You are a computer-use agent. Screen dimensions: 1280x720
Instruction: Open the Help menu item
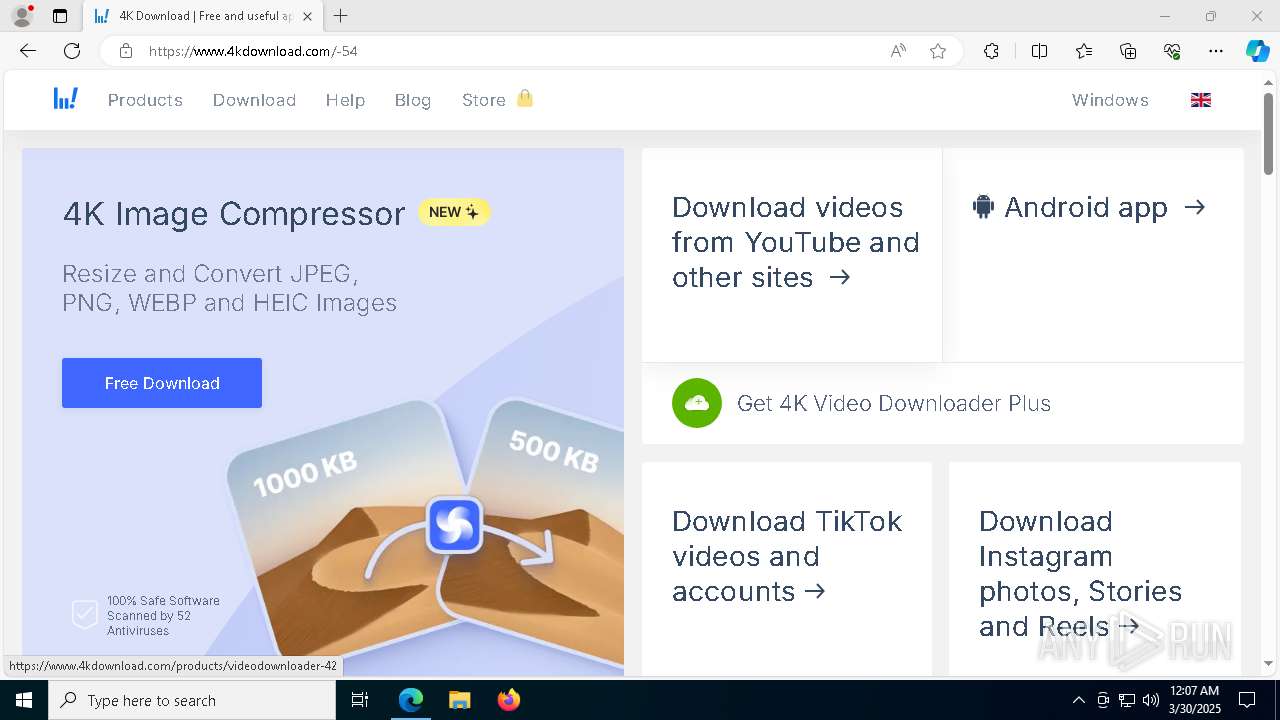point(345,100)
